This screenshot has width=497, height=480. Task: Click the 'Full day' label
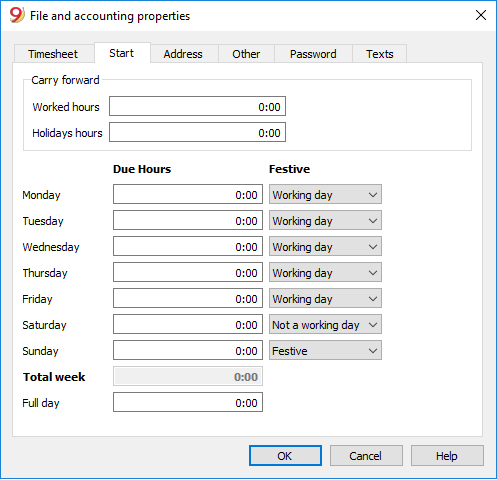click(x=41, y=403)
